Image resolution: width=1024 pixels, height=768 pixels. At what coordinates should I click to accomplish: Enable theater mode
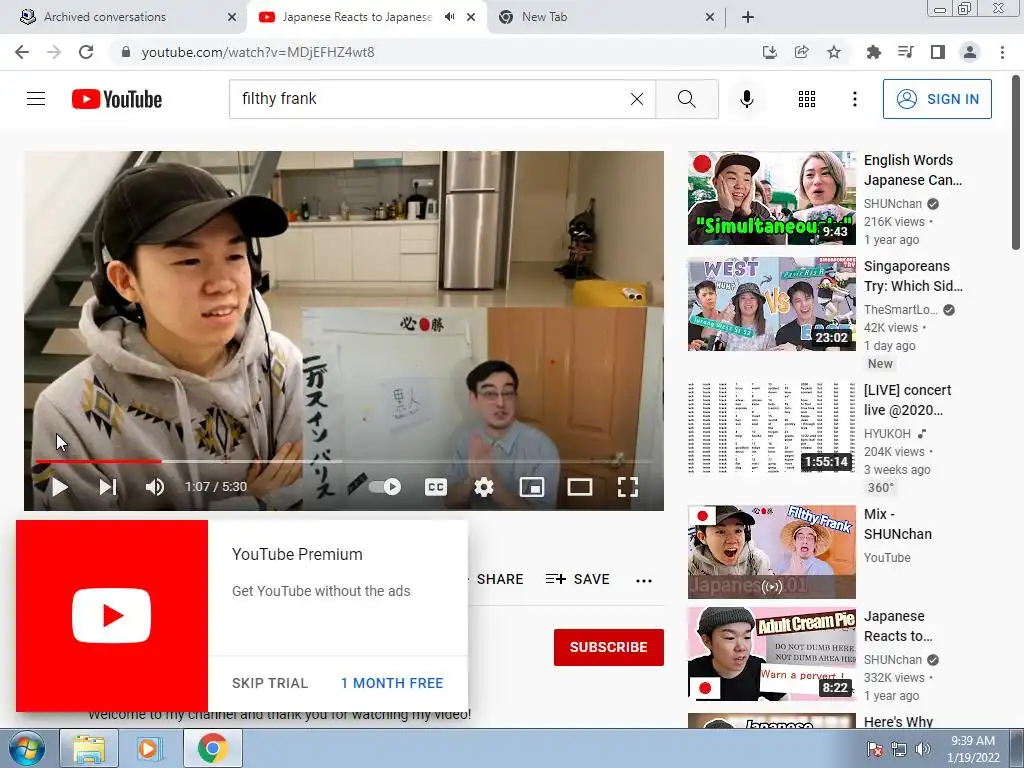[x=579, y=487]
